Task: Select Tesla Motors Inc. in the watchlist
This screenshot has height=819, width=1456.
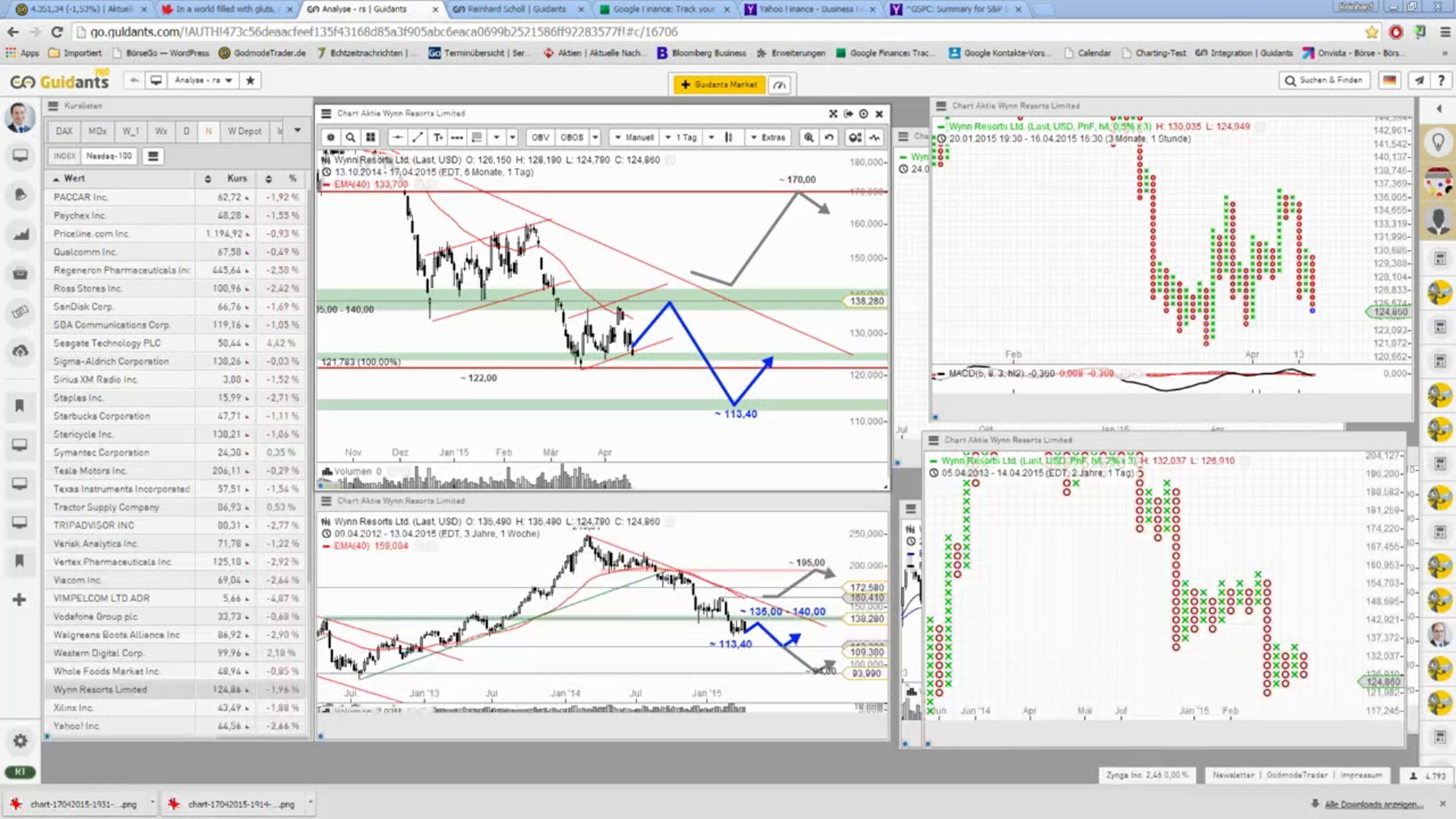Action: [175, 471]
